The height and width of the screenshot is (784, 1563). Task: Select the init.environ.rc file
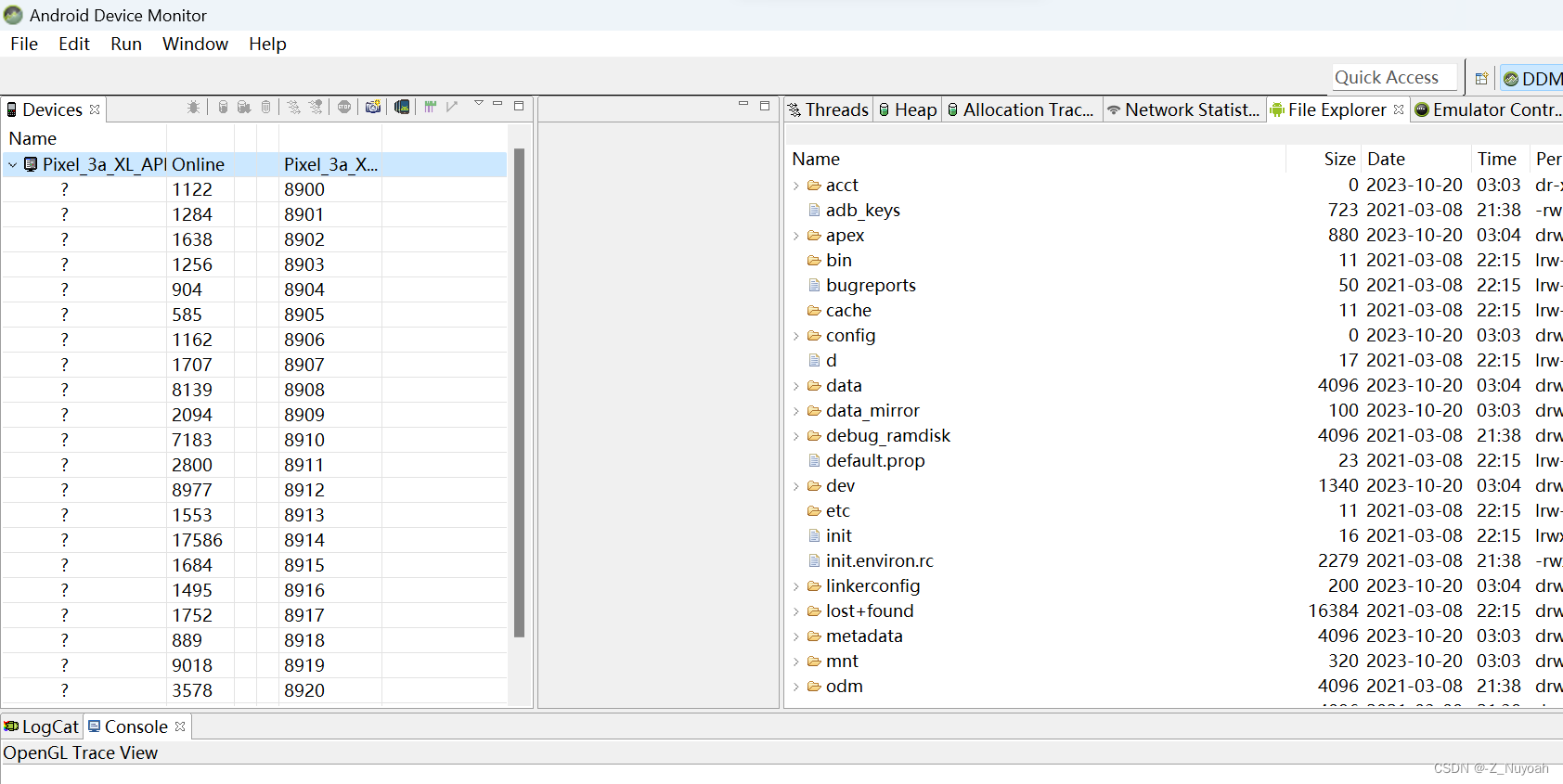[x=1175, y=560]
